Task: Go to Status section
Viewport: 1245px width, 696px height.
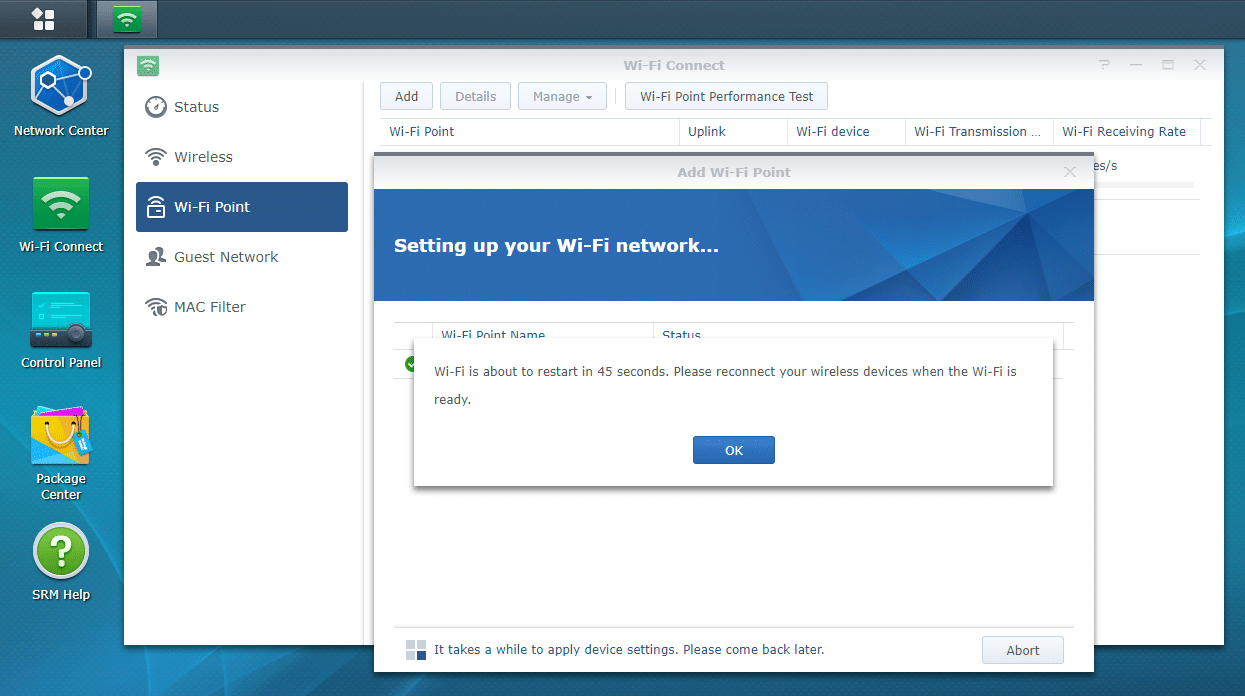Action: (196, 107)
